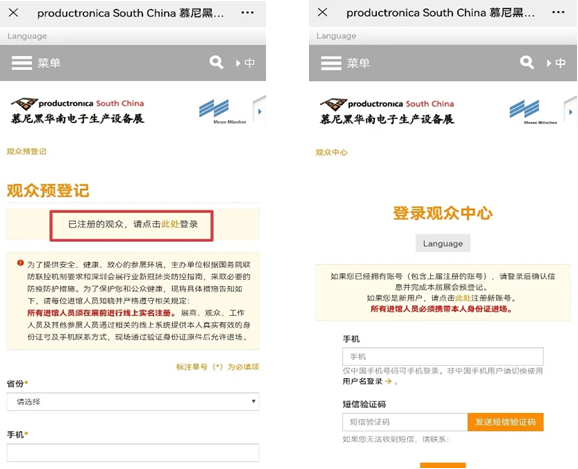578x469 pixels.
Task: Click 此处 link to log in as registered visitor
Action: [x=170, y=224]
